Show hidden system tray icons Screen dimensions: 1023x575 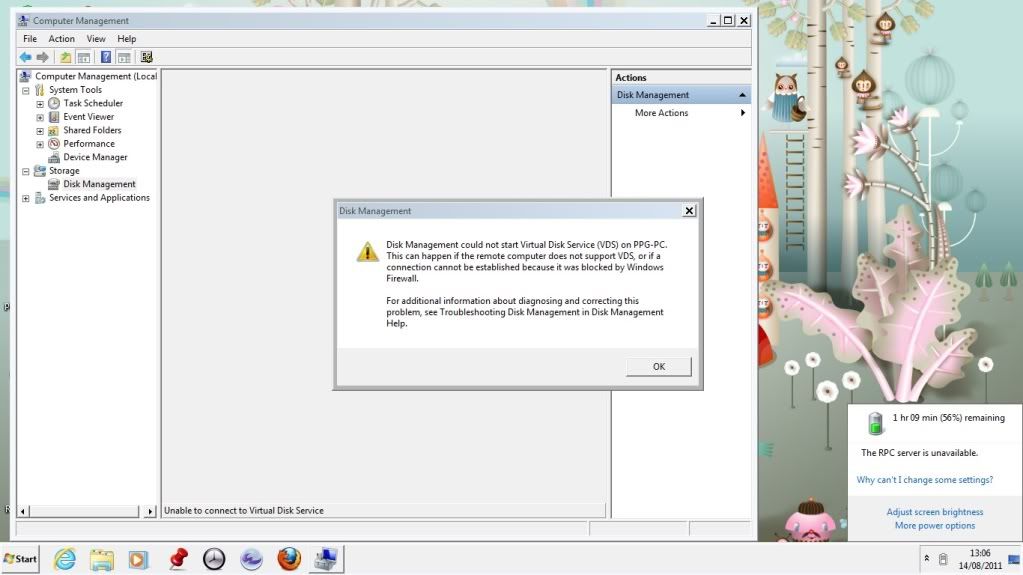tap(926, 558)
